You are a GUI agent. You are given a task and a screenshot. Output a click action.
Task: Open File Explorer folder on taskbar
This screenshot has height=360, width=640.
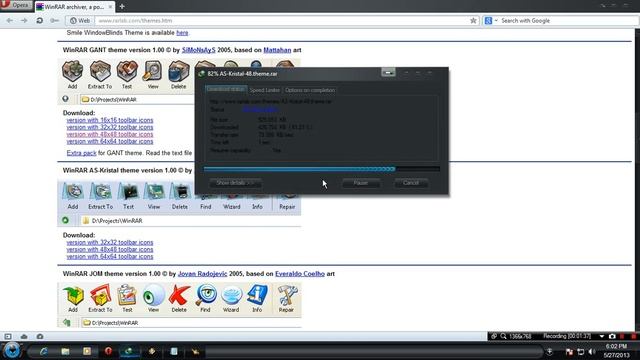click(x=65, y=351)
